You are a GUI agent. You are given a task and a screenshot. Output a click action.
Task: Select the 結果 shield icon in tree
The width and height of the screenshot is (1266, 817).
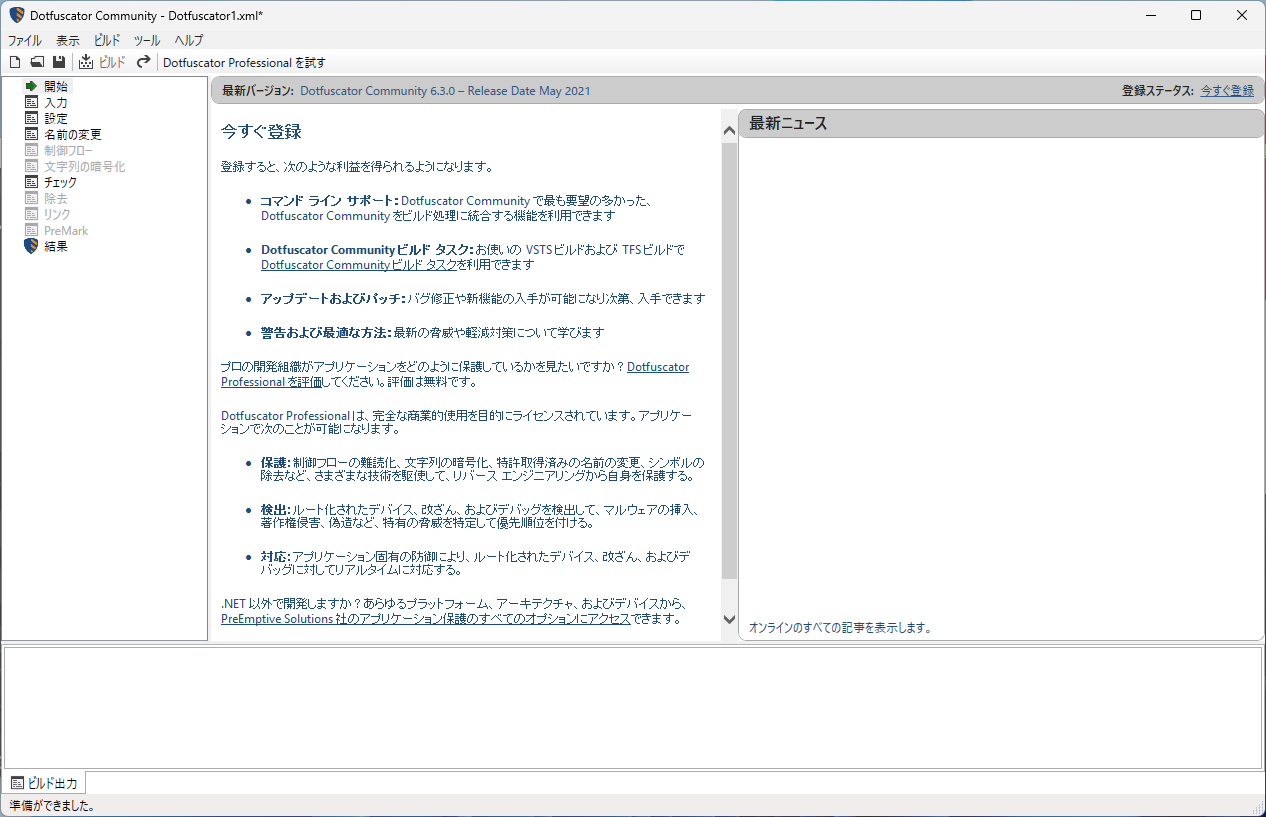[31, 246]
